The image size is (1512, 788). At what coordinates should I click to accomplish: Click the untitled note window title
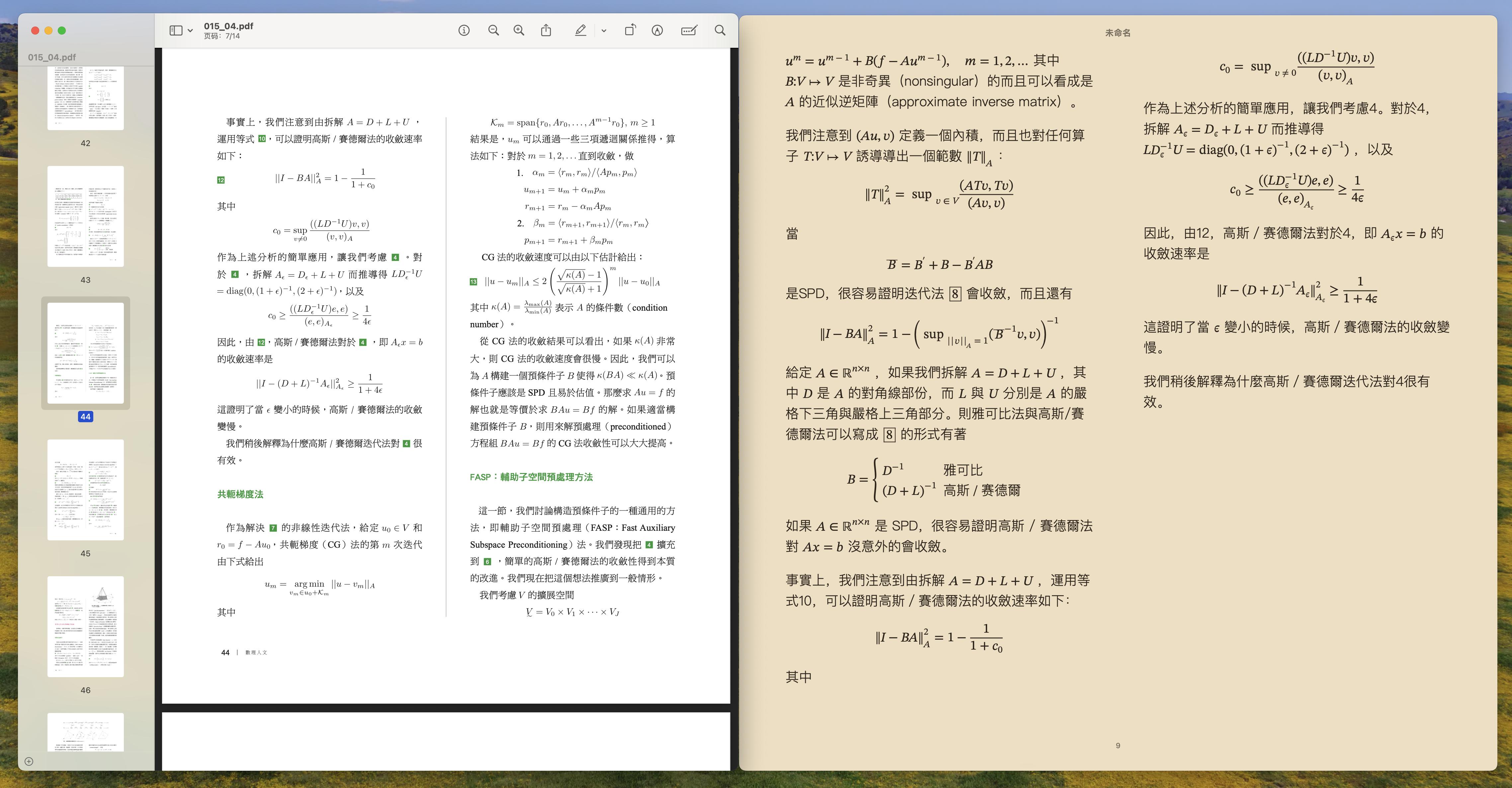pyautogui.click(x=1118, y=33)
